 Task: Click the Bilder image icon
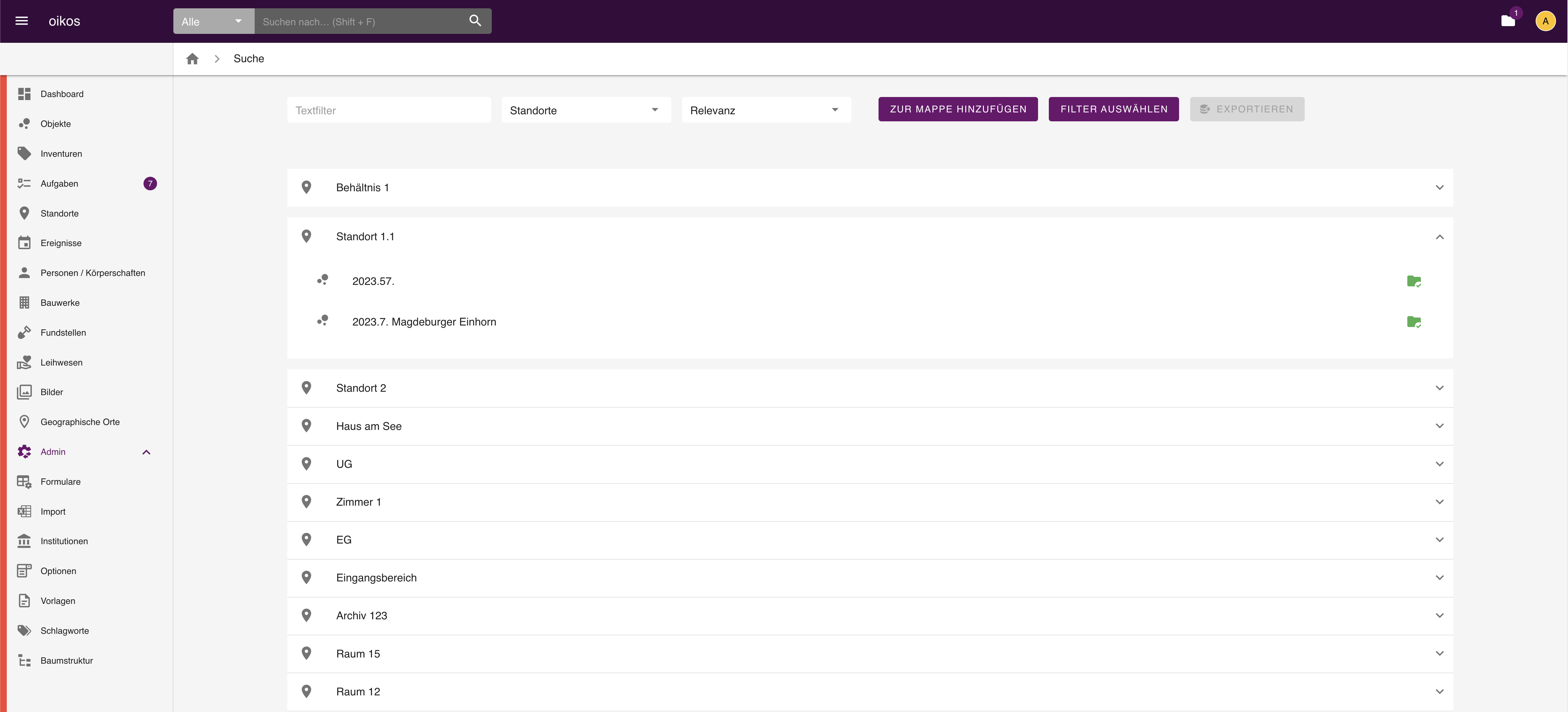[24, 392]
